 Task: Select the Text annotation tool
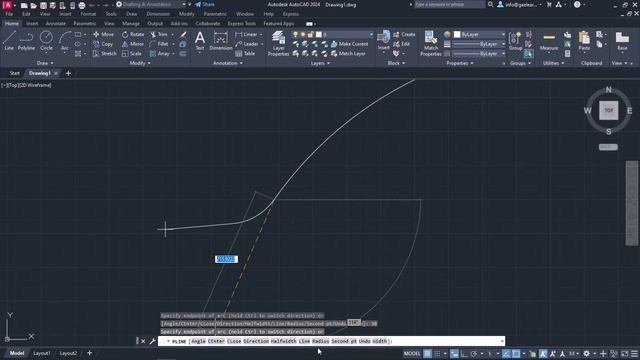pyautogui.click(x=200, y=41)
